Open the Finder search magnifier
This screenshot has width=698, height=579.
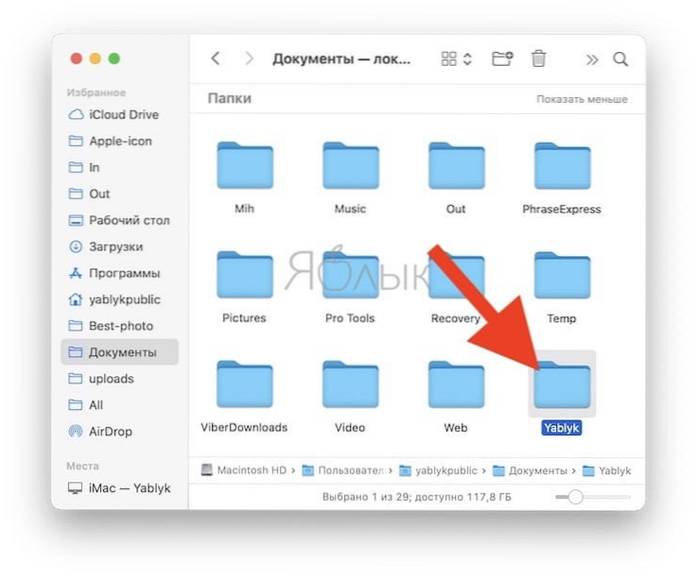coord(621,59)
